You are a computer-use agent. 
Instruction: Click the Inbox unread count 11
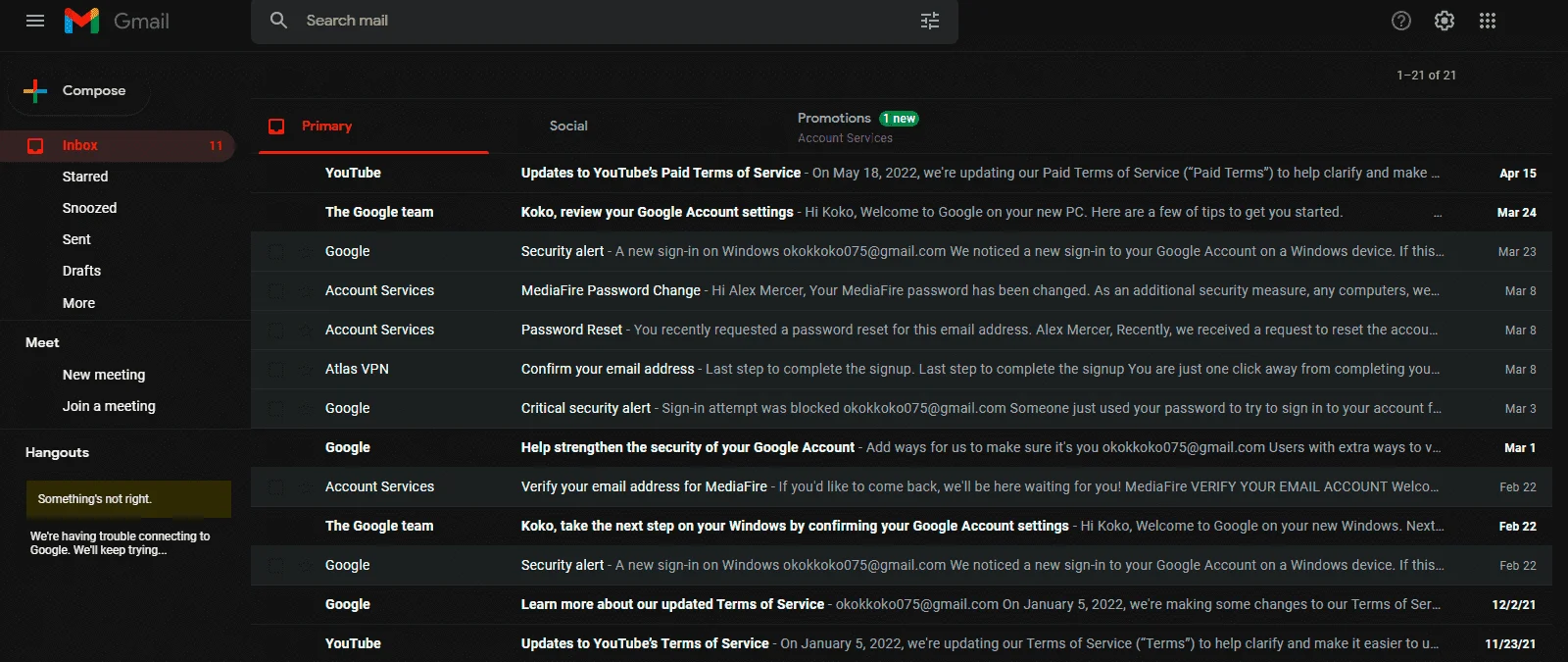pos(216,145)
